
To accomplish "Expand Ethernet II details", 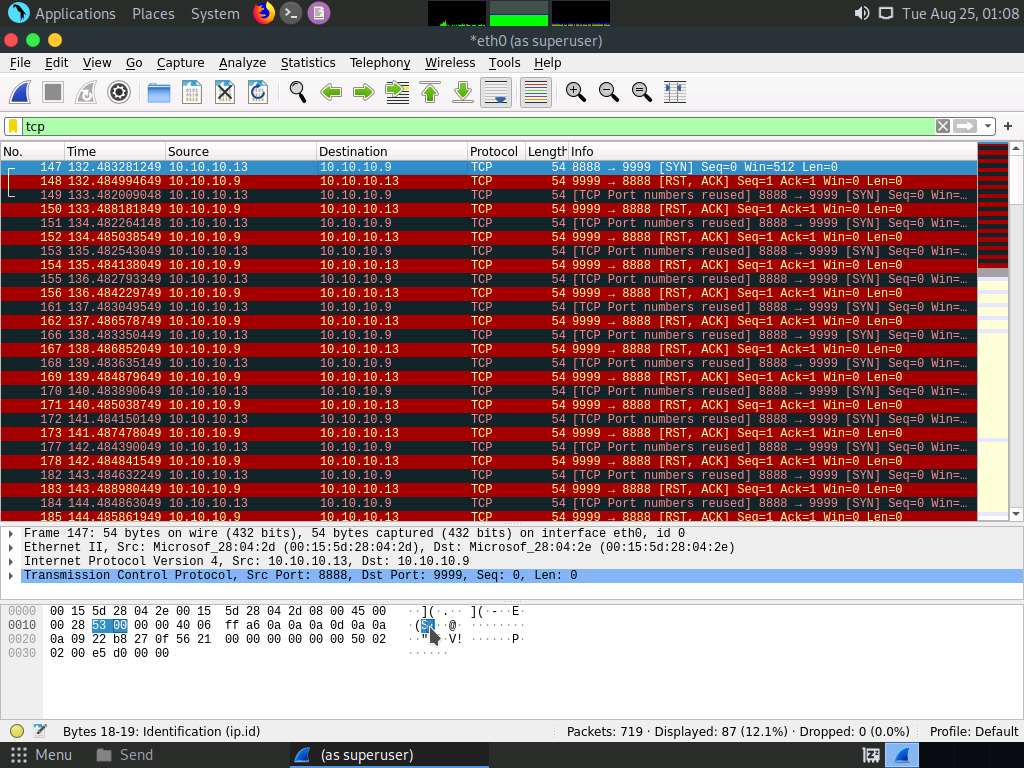I will tap(11, 547).
